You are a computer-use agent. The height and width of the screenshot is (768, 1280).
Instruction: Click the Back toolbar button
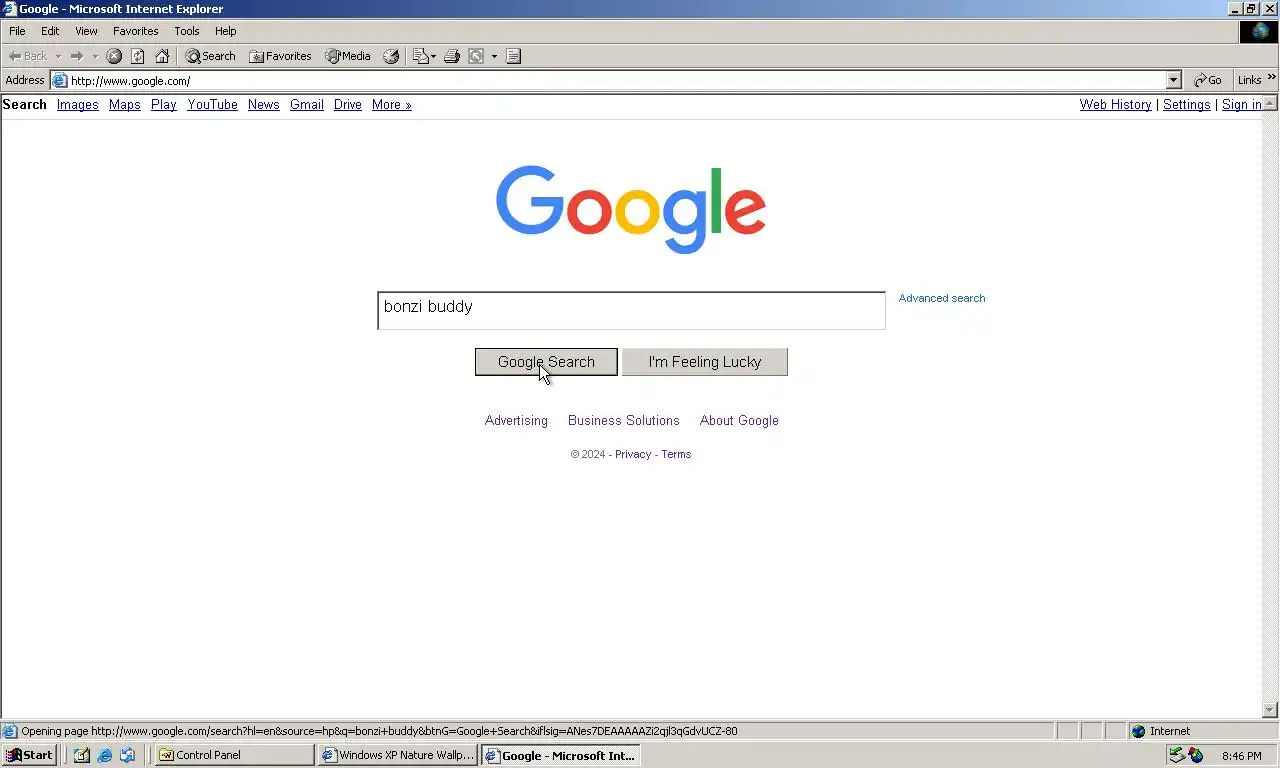[x=27, y=56]
